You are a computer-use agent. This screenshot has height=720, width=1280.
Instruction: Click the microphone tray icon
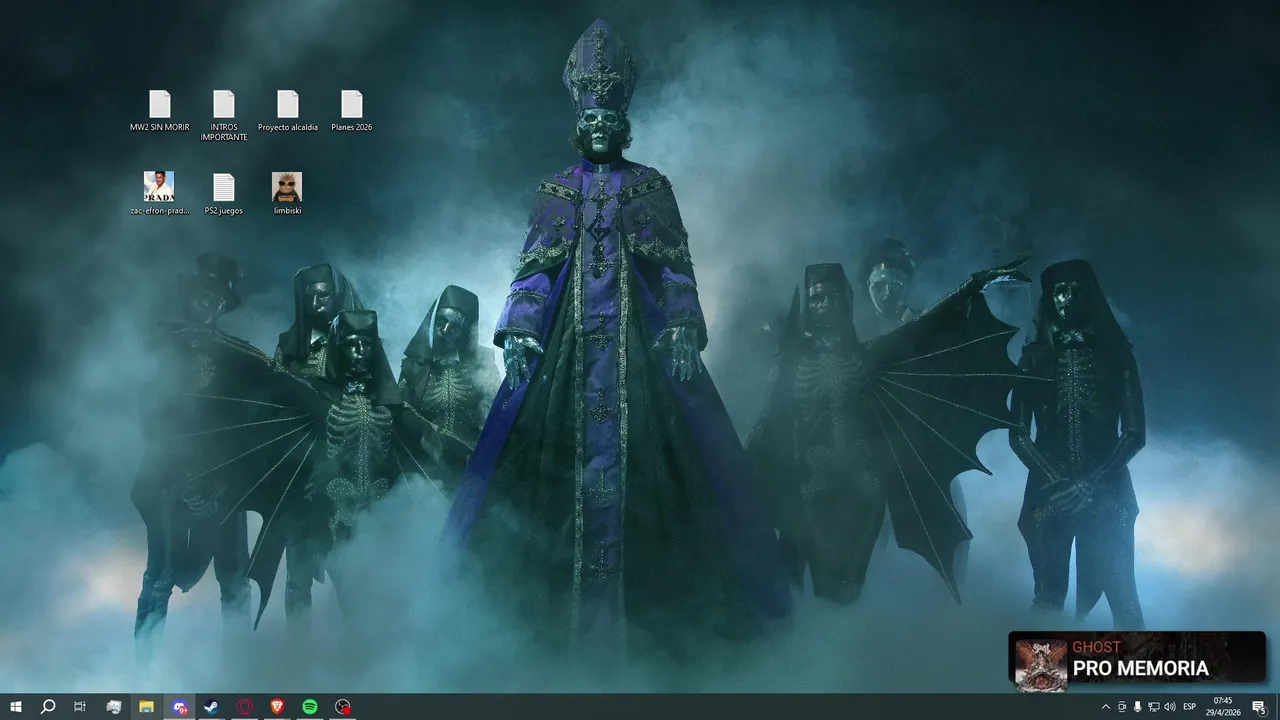point(1137,707)
